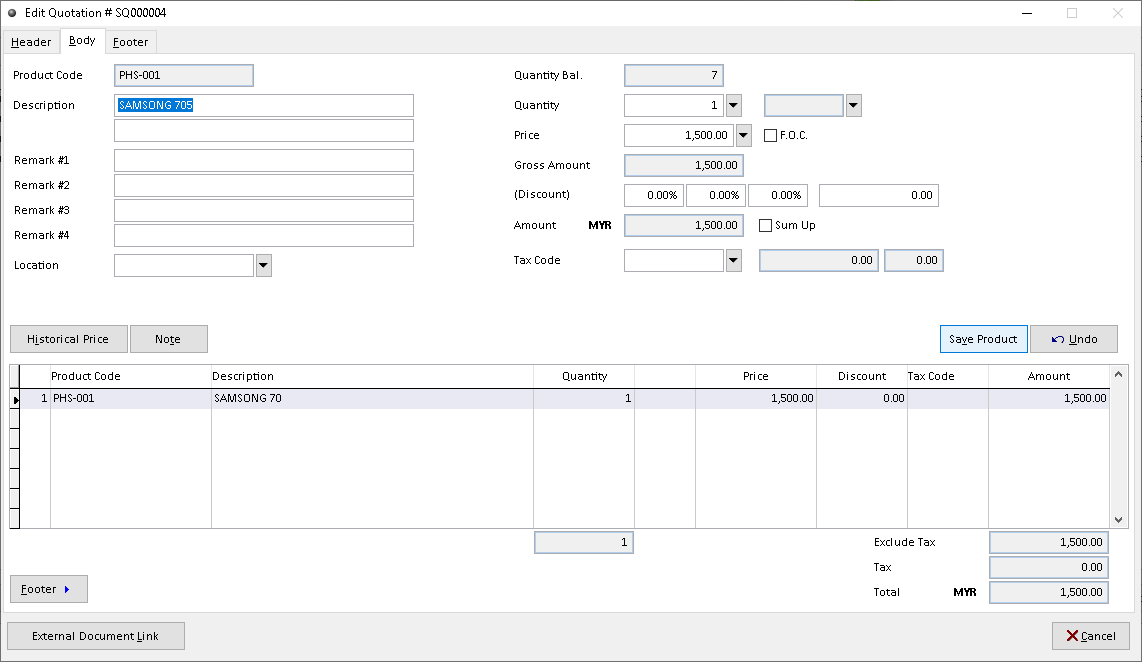The width and height of the screenshot is (1142, 662).
Task: Click the Note button
Action: (168, 339)
